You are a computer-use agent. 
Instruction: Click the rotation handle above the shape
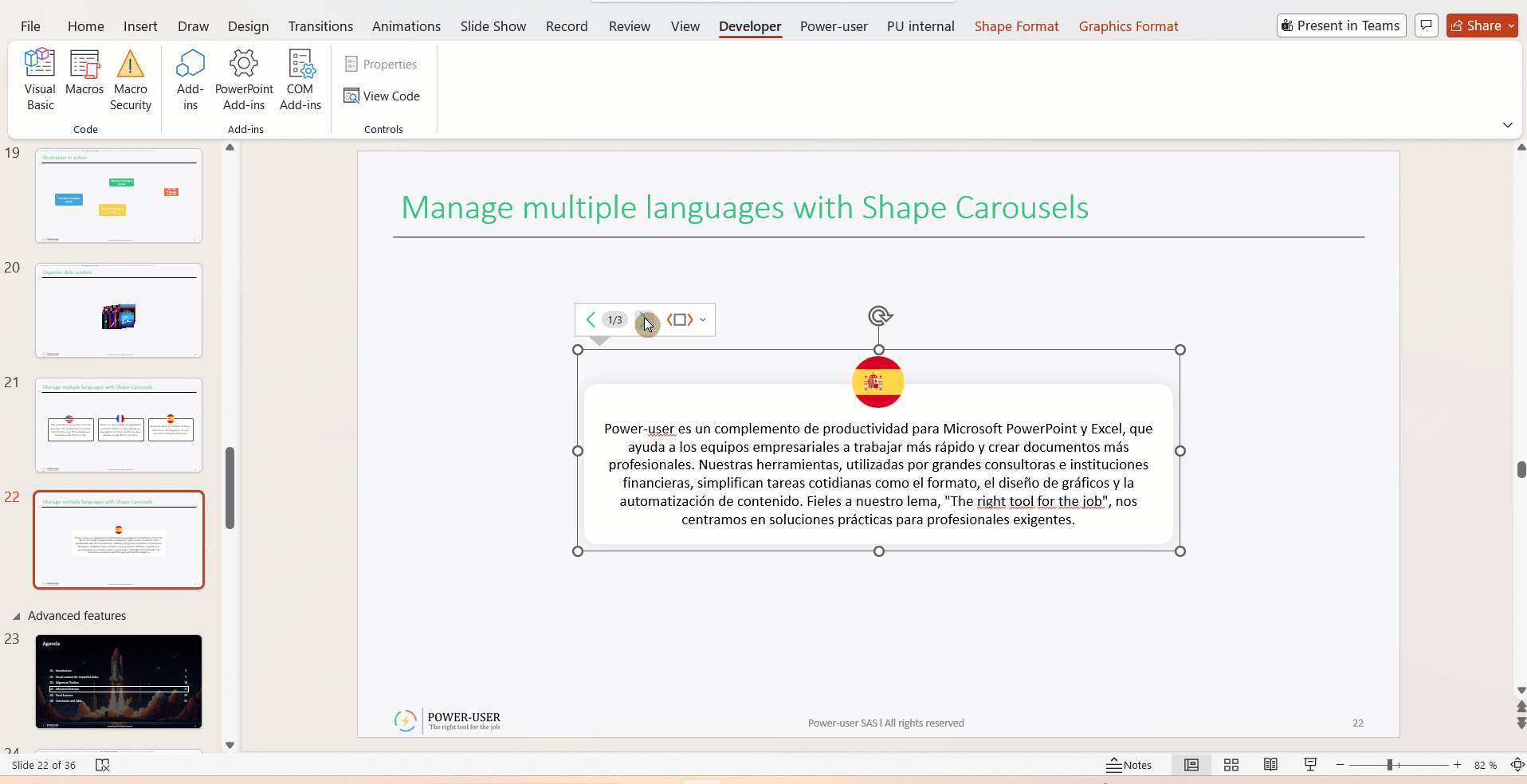click(879, 316)
